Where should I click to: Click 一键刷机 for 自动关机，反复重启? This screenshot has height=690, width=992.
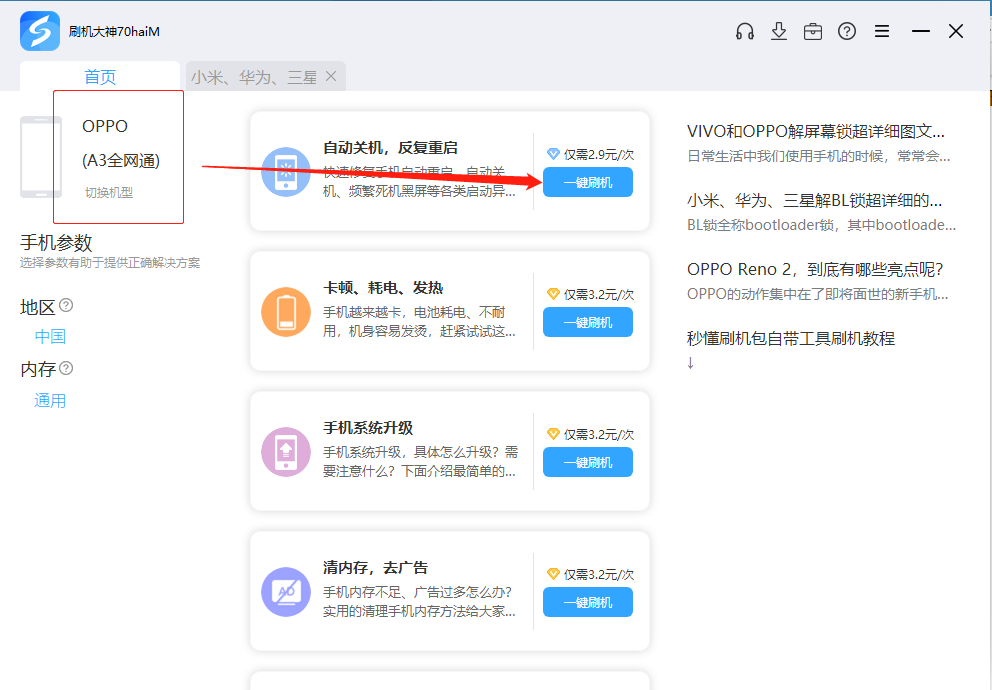[x=588, y=182]
